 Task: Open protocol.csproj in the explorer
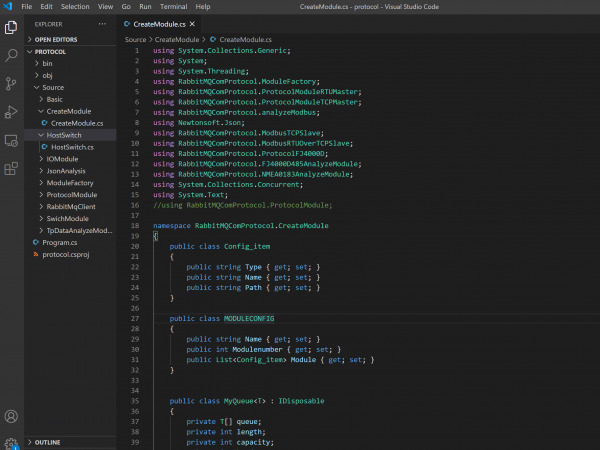pos(65,254)
